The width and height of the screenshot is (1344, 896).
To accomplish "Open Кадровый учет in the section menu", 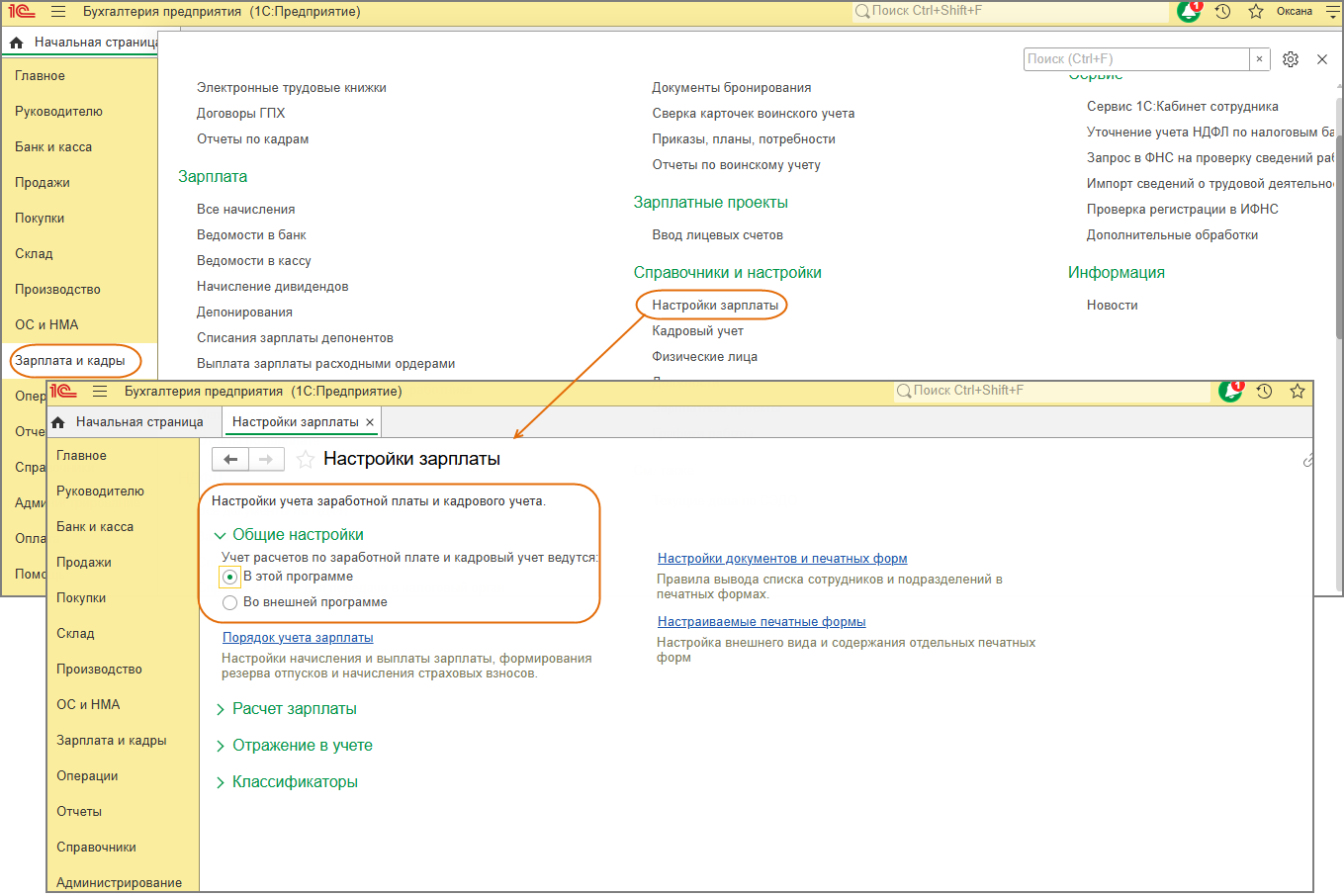I will pyautogui.click(x=697, y=331).
